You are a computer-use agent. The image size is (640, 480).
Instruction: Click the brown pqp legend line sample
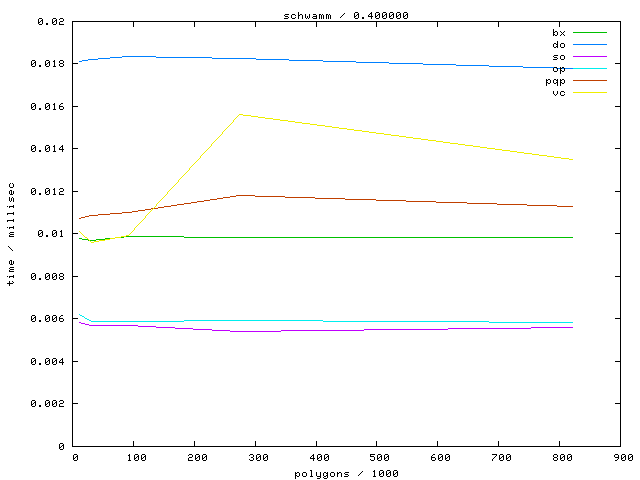pyautogui.click(x=589, y=81)
